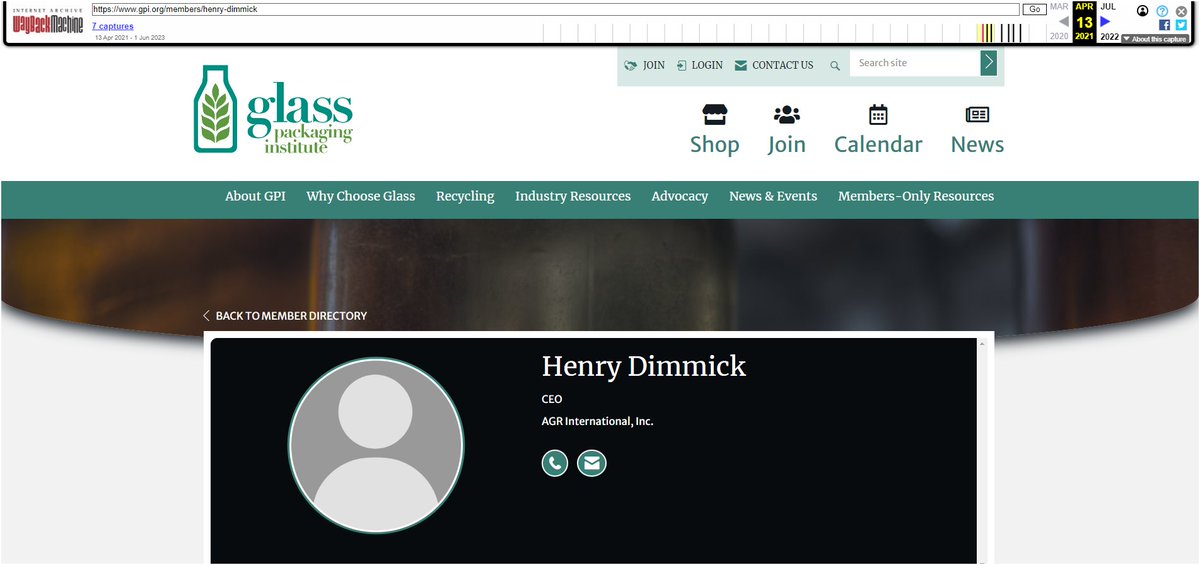Open the Shop storefront icon
The image size is (1200, 565).
pos(715,114)
